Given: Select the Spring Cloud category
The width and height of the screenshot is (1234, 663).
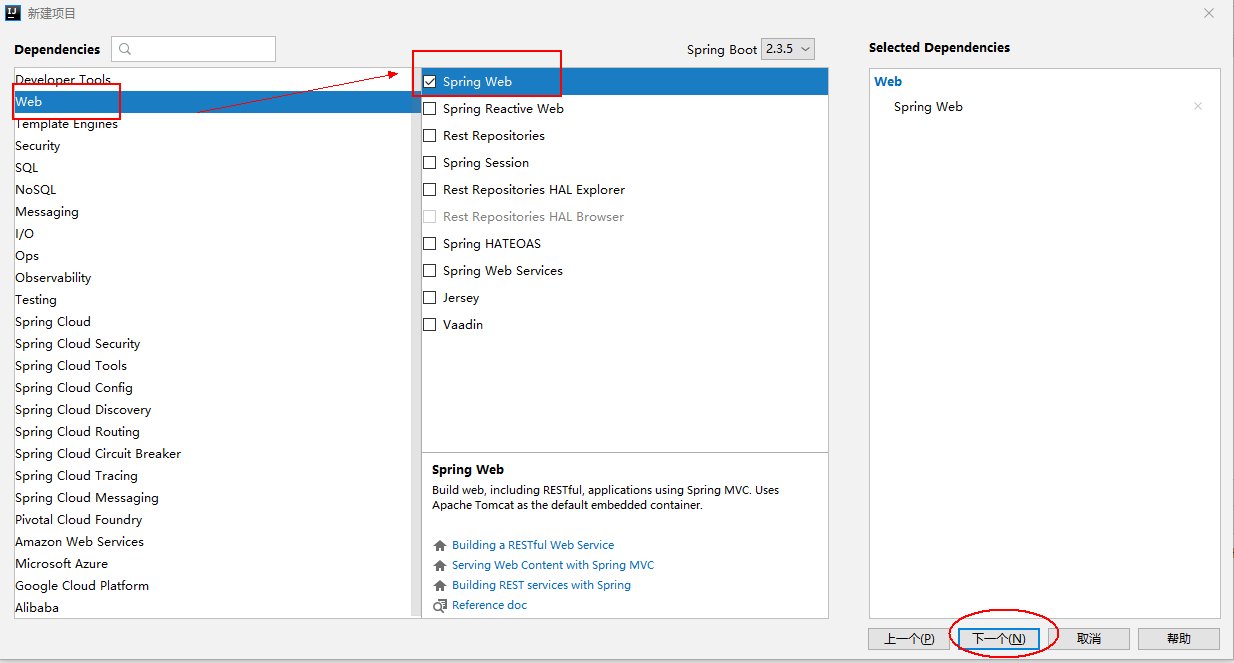Looking at the screenshot, I should tap(212, 322).
